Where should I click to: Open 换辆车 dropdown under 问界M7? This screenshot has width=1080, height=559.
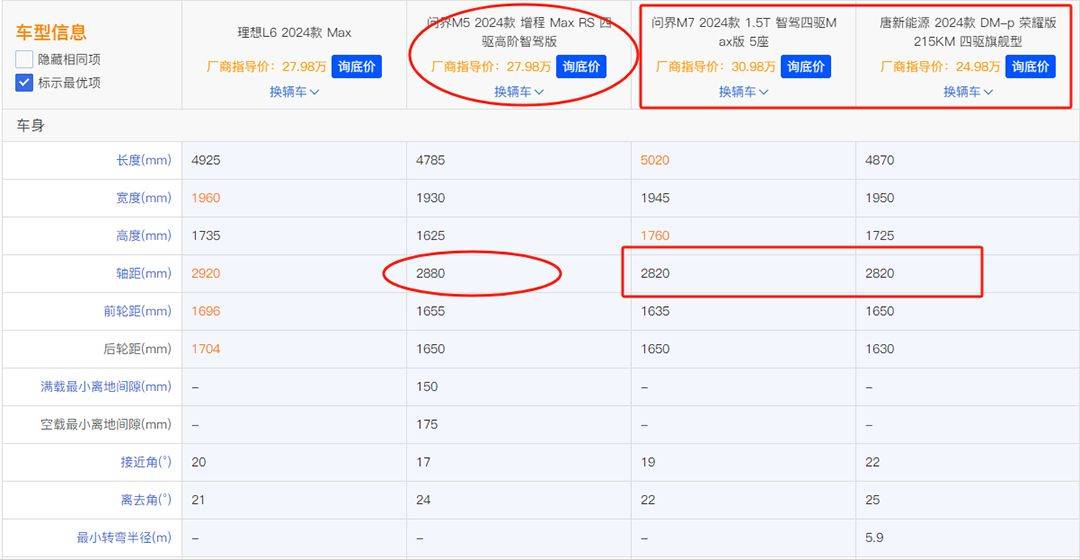pyautogui.click(x=743, y=92)
